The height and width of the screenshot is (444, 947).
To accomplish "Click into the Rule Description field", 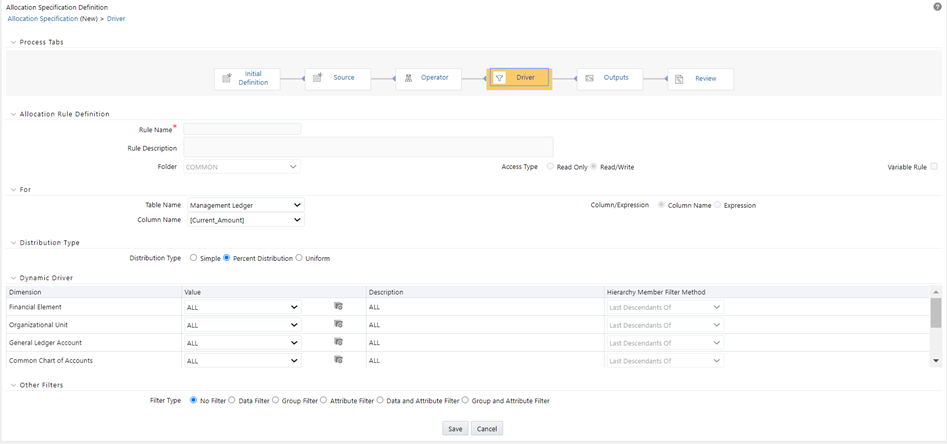I will pos(368,147).
